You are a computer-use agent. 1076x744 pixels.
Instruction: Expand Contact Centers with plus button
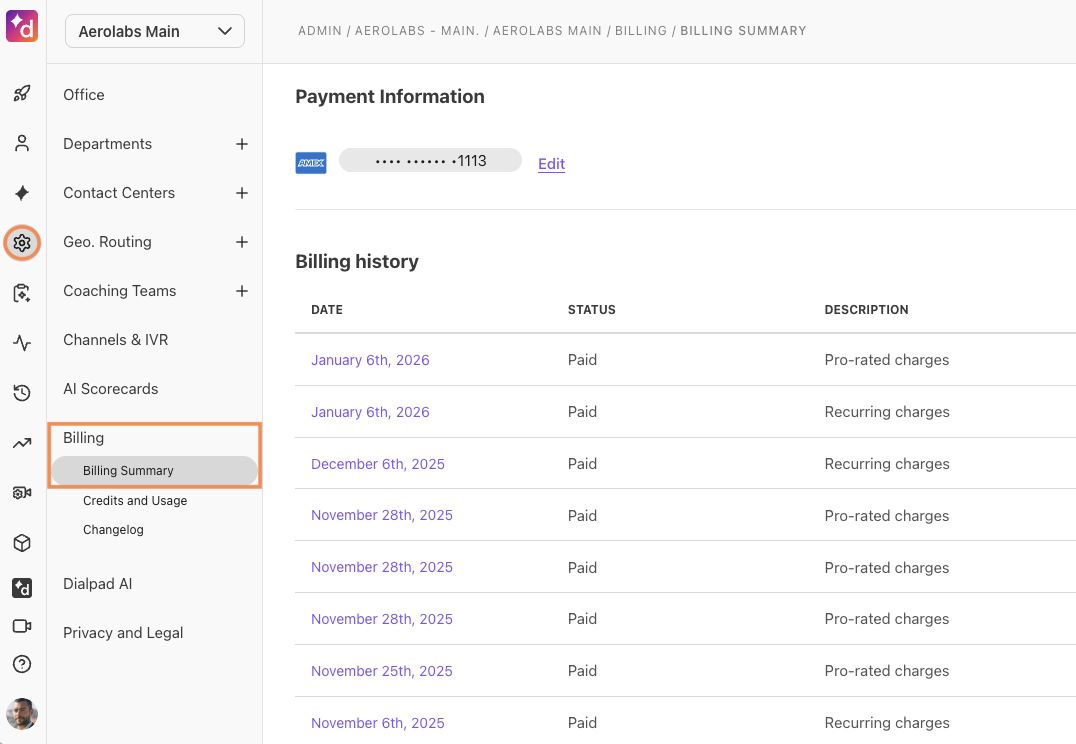[241, 193]
